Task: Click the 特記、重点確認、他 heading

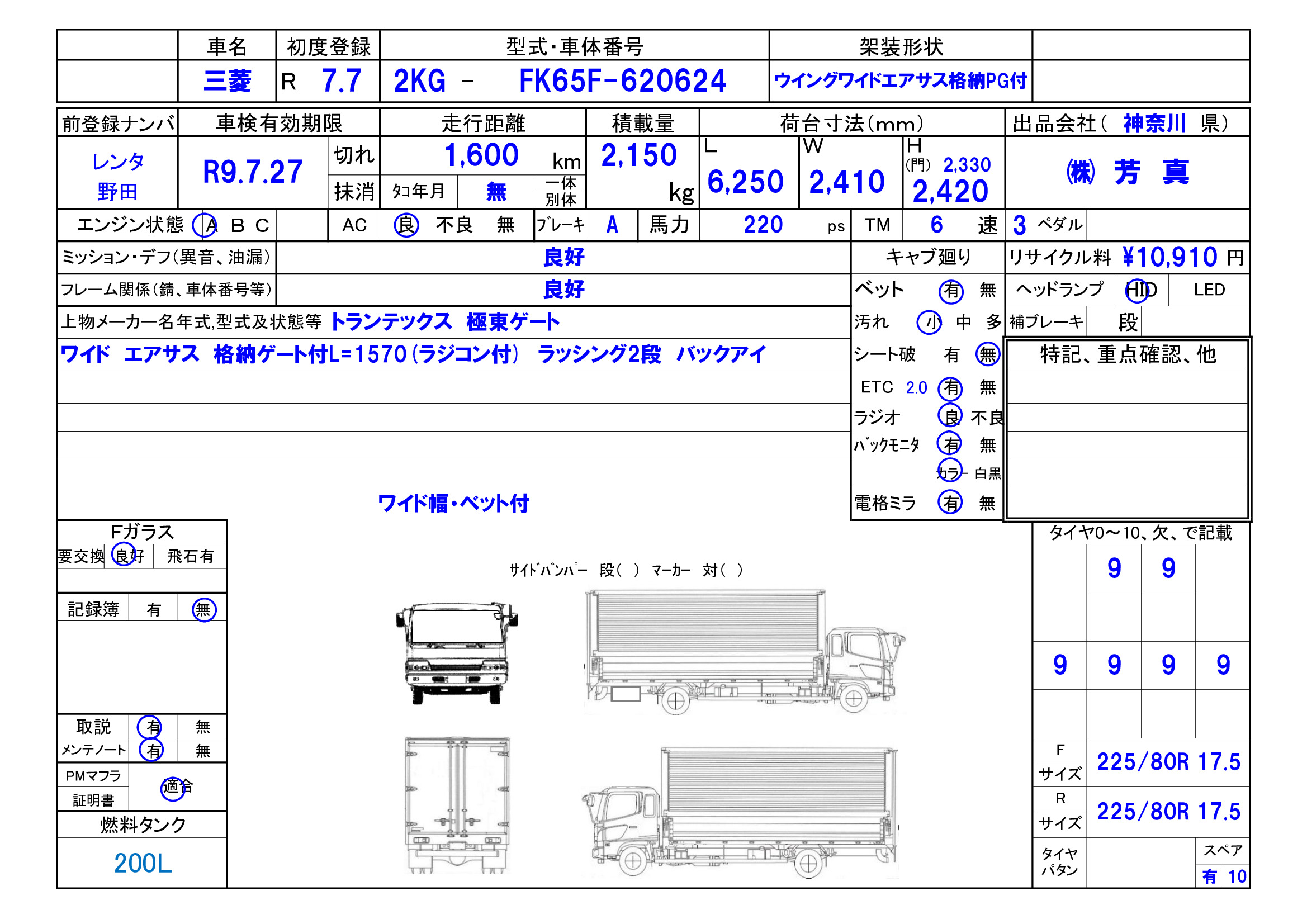Action: pyautogui.click(x=1128, y=355)
